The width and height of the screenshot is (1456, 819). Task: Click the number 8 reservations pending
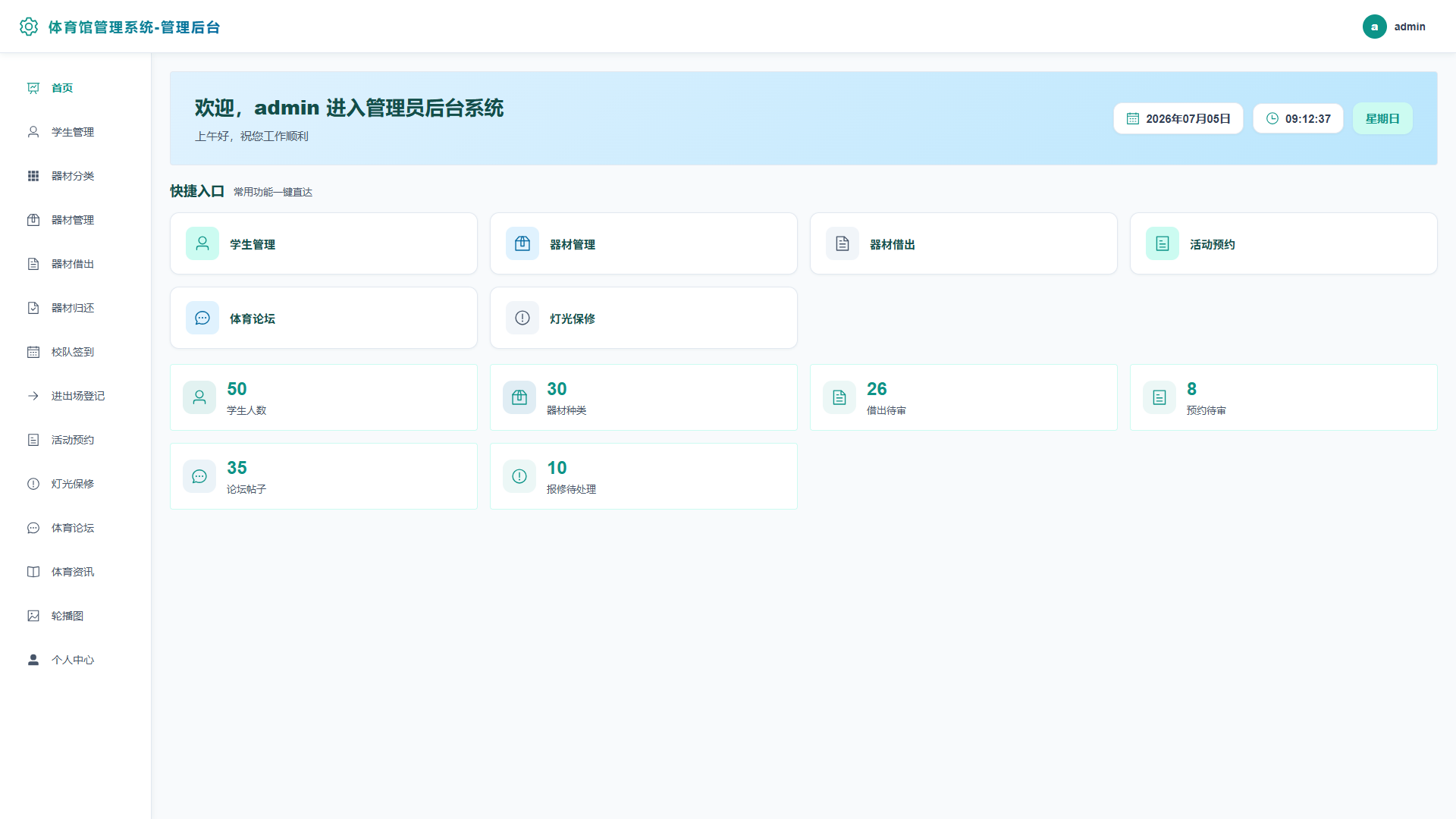1191,389
